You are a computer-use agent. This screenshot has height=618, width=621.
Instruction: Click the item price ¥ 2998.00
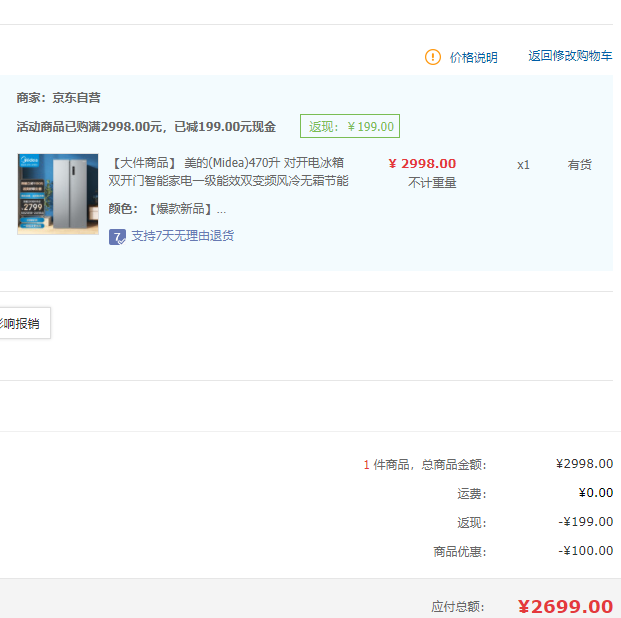pos(422,164)
